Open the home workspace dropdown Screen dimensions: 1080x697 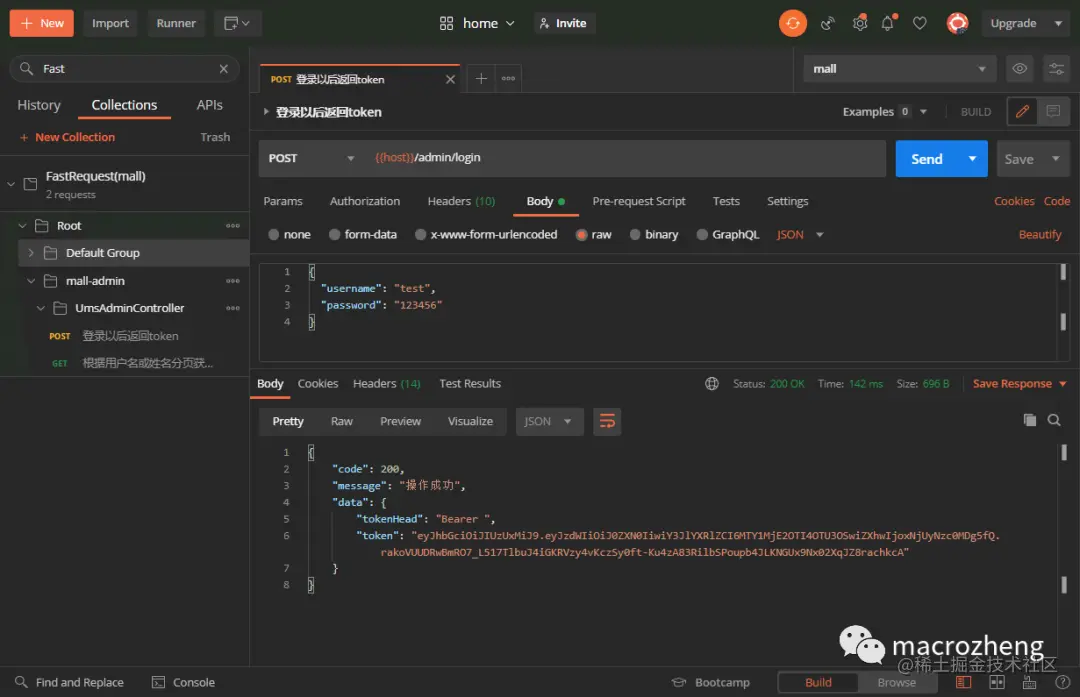pyautogui.click(x=477, y=23)
